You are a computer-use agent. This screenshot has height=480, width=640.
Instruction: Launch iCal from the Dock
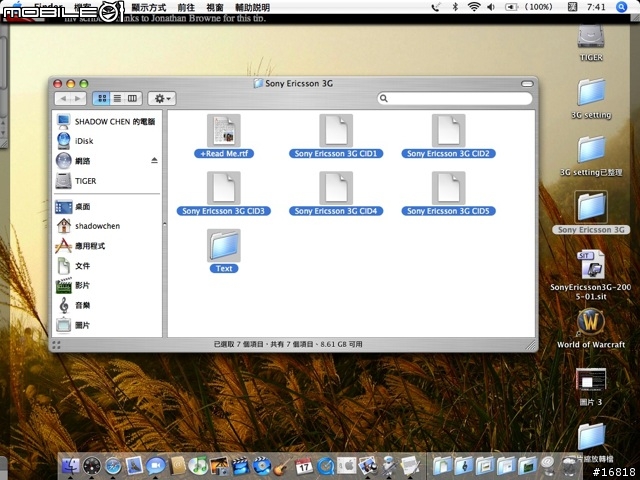tap(303, 466)
